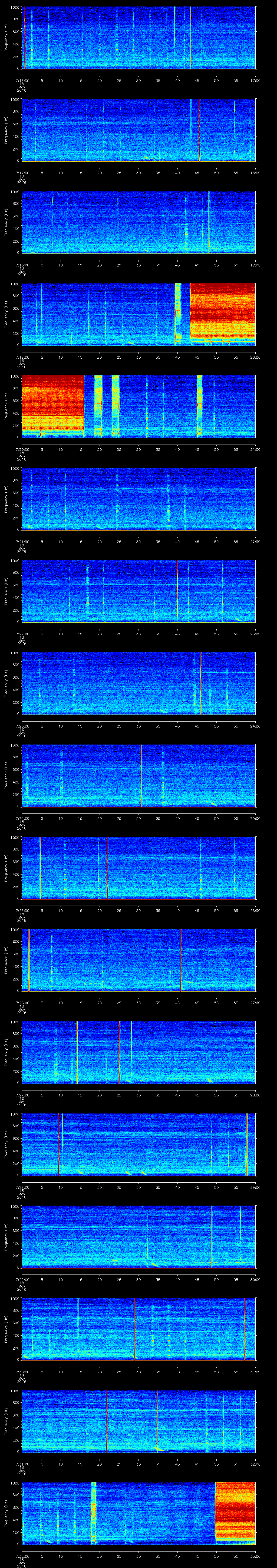The width and height of the screenshot is (277, 1568).
Task: Select the spectrogram panel starting at 7:24:00
Action: pos(139,777)
